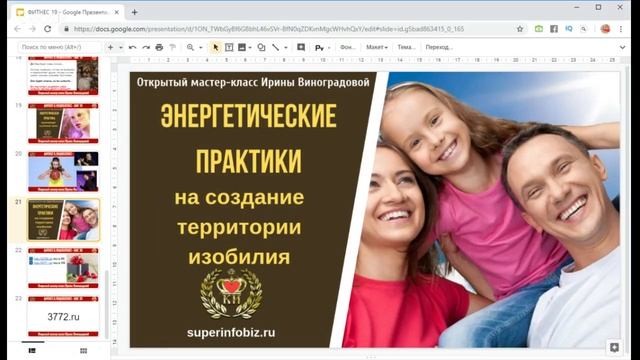Open a new browser tab
Screen dimensions: 640x360
(x=134, y=12)
